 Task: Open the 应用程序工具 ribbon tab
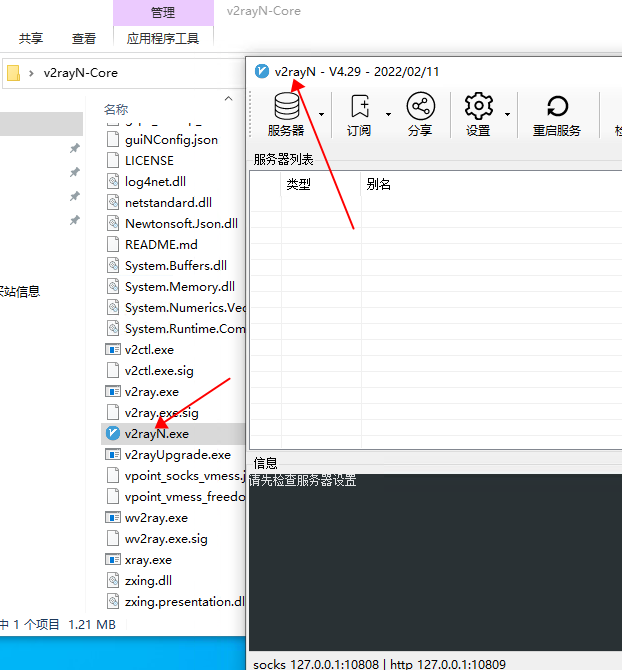(x=163, y=38)
